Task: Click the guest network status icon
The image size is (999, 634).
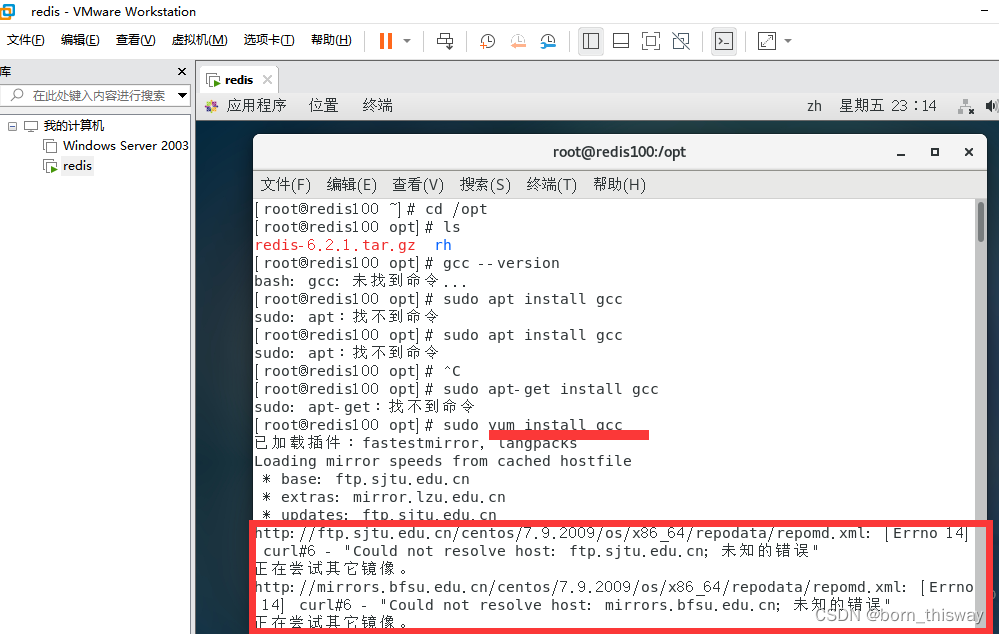Action: (x=966, y=106)
